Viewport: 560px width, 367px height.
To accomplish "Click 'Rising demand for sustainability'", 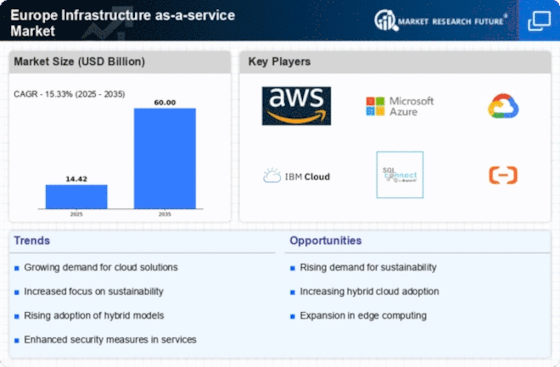I will (368, 267).
